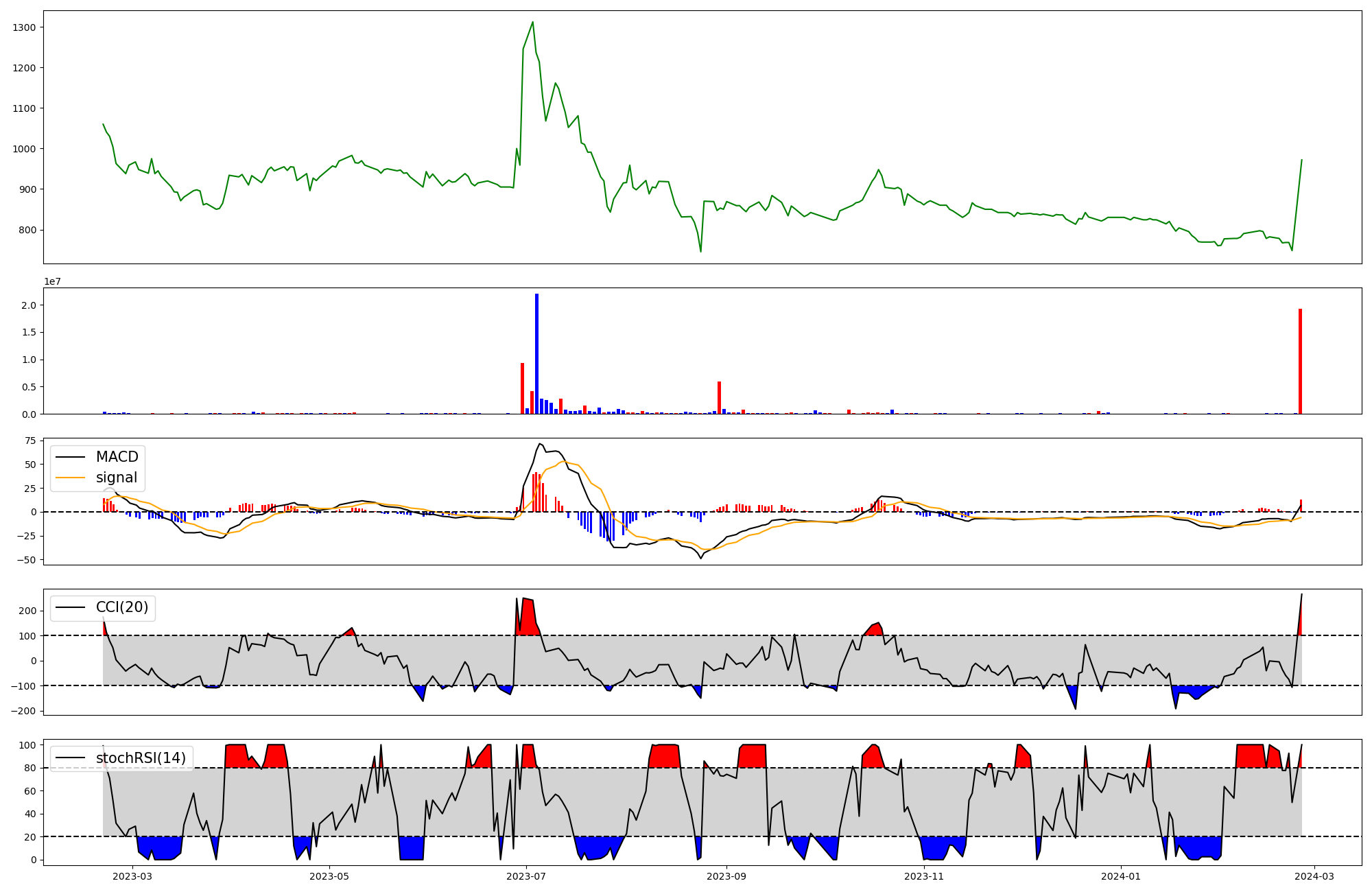Image resolution: width=1372 pixels, height=892 pixels.
Task: Click the 1e7 volume scale label
Action: (x=54, y=282)
